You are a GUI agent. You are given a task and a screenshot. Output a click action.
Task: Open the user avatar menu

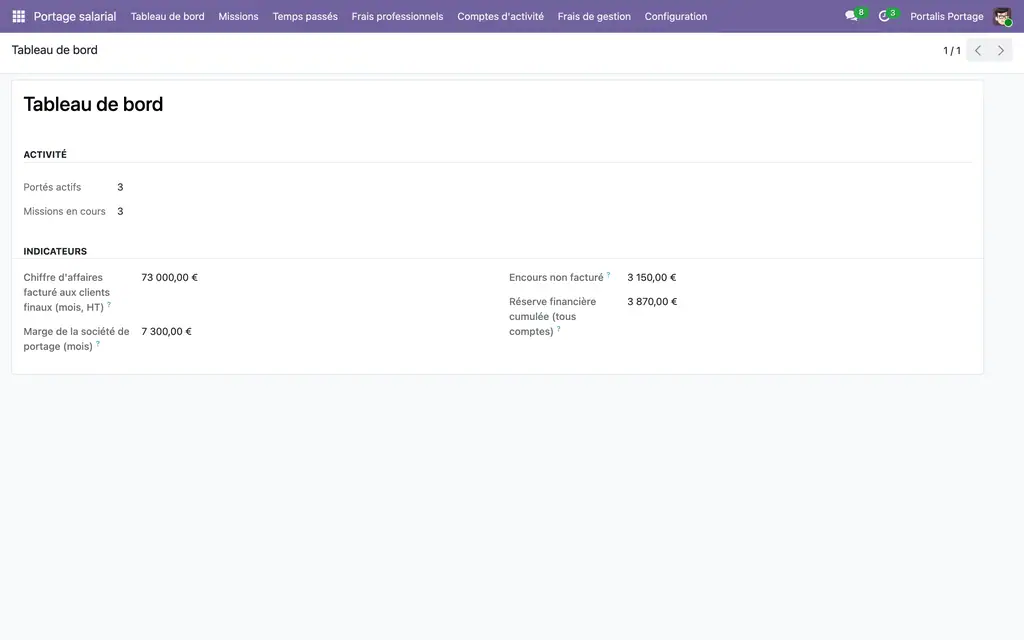[1002, 16]
